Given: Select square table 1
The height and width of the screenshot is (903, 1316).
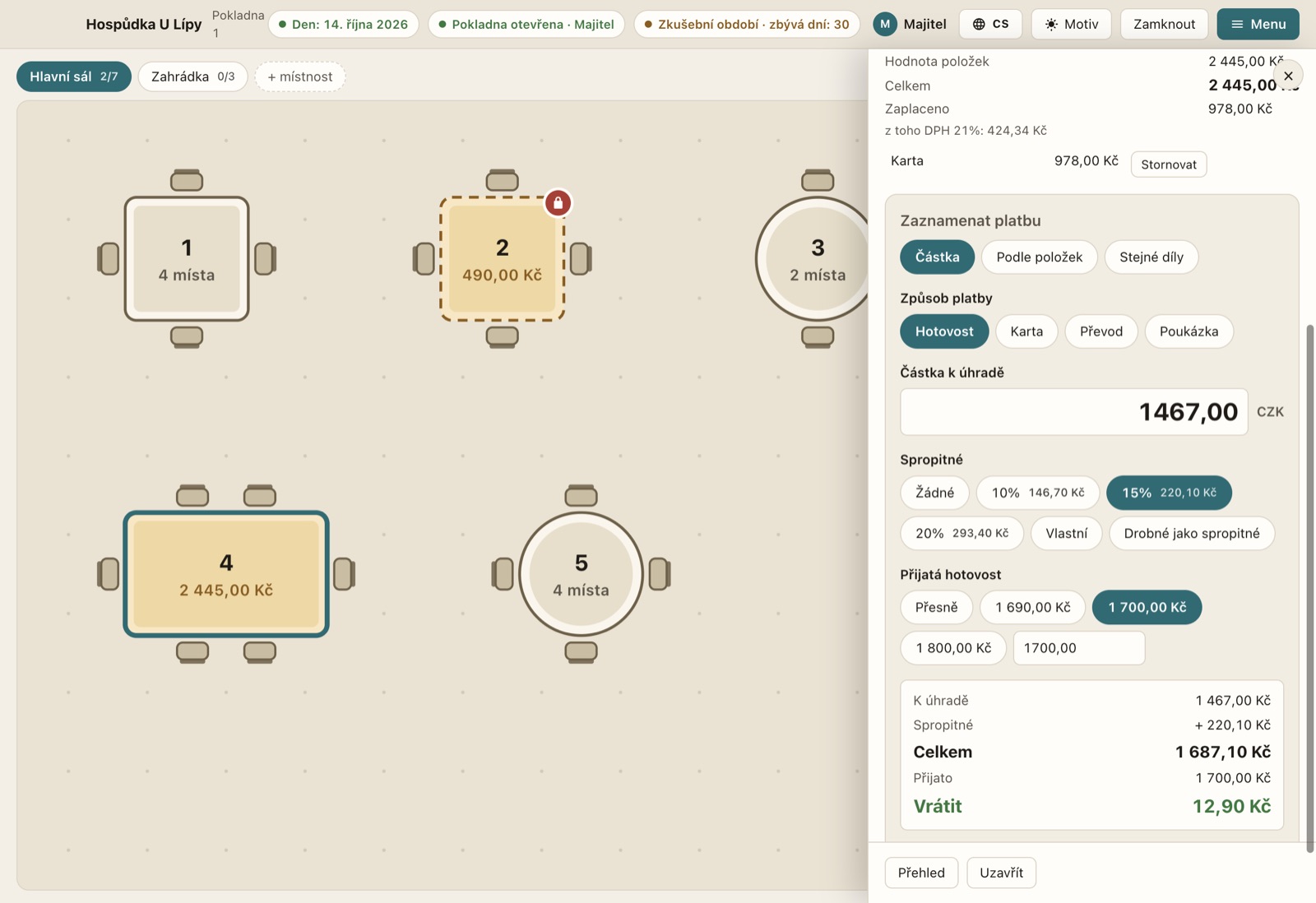Looking at the screenshot, I should [187, 258].
